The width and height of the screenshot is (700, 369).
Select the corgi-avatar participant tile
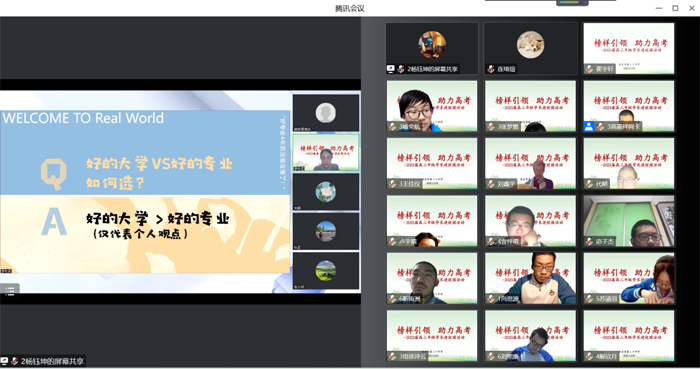tap(530, 48)
